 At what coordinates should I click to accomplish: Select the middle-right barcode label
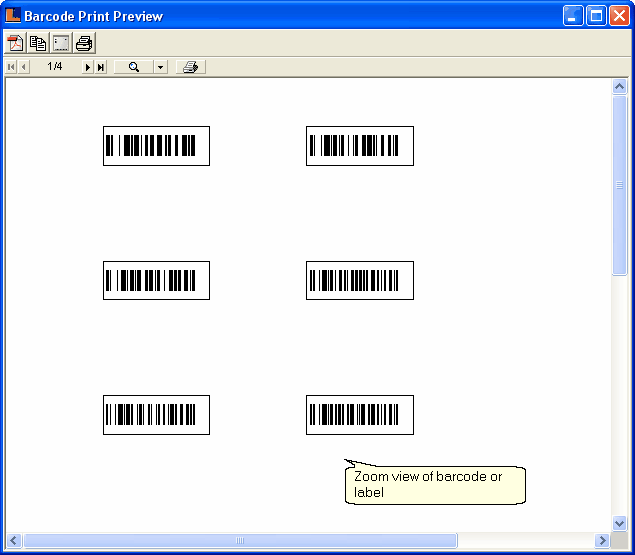pos(360,280)
